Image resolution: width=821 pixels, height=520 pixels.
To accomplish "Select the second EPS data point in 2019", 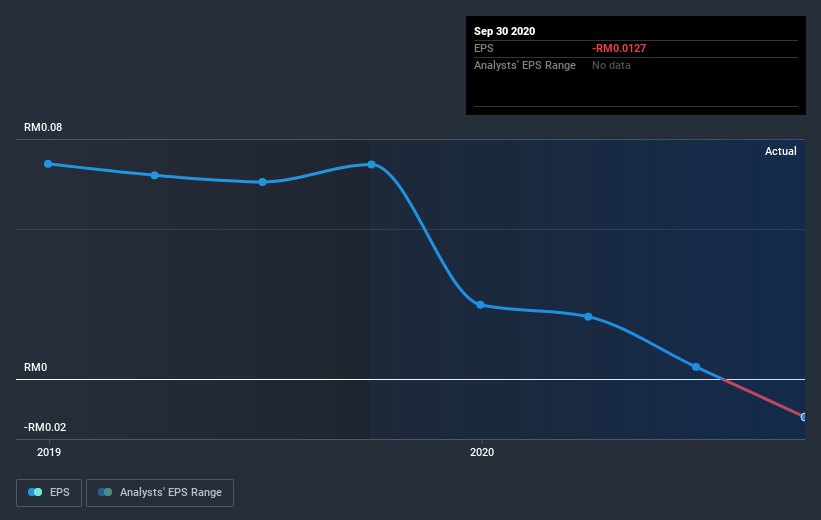I will coord(154,175).
